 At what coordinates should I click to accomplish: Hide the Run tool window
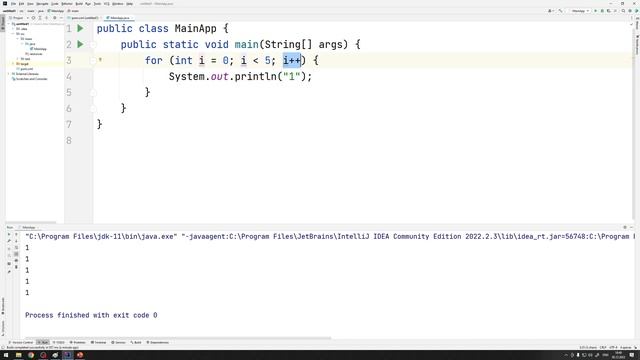pos(631,227)
